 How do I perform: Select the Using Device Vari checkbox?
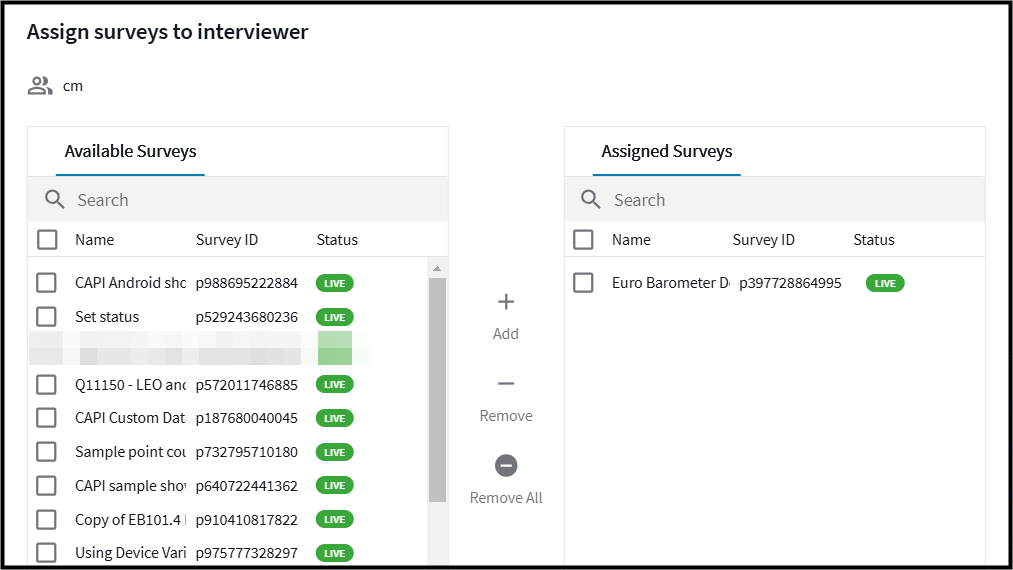pos(47,553)
